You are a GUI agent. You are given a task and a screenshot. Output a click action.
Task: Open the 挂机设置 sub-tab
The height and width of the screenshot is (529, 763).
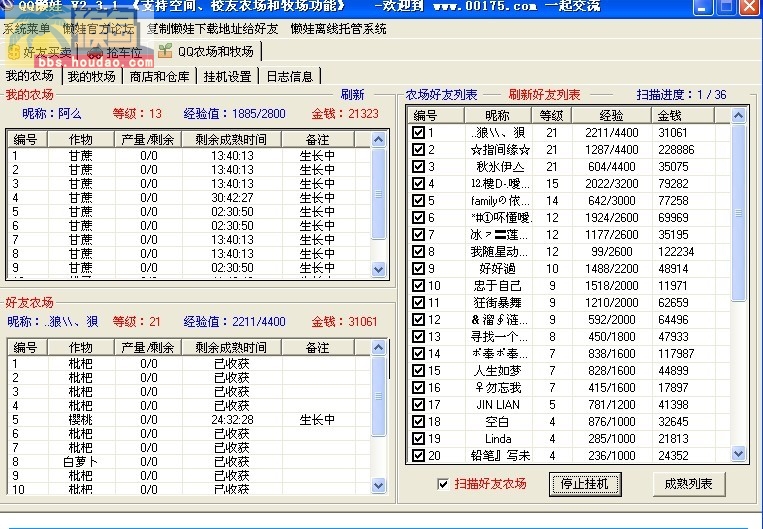(x=227, y=76)
